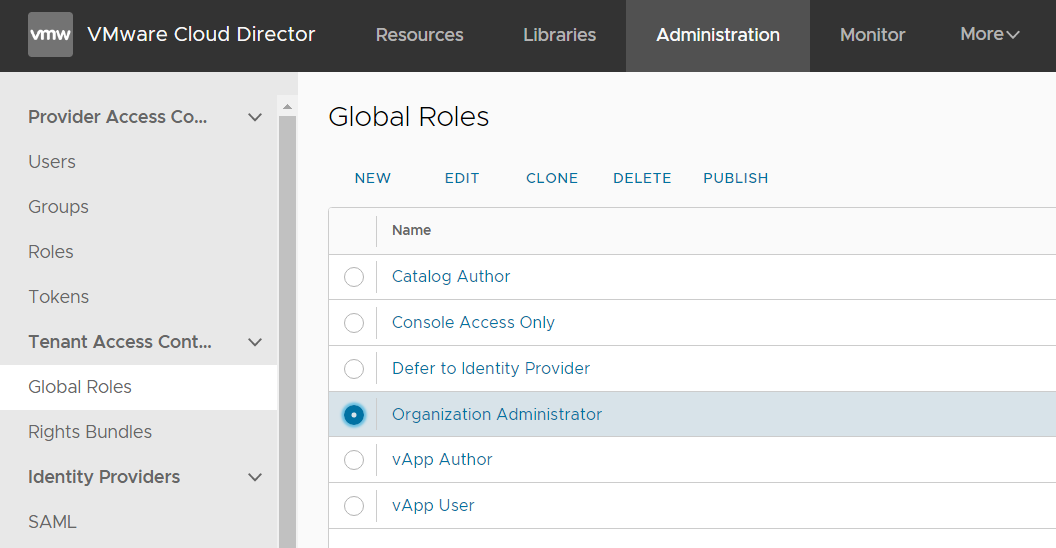The height and width of the screenshot is (548, 1056).
Task: Click the CLONE button
Action: [x=552, y=178]
